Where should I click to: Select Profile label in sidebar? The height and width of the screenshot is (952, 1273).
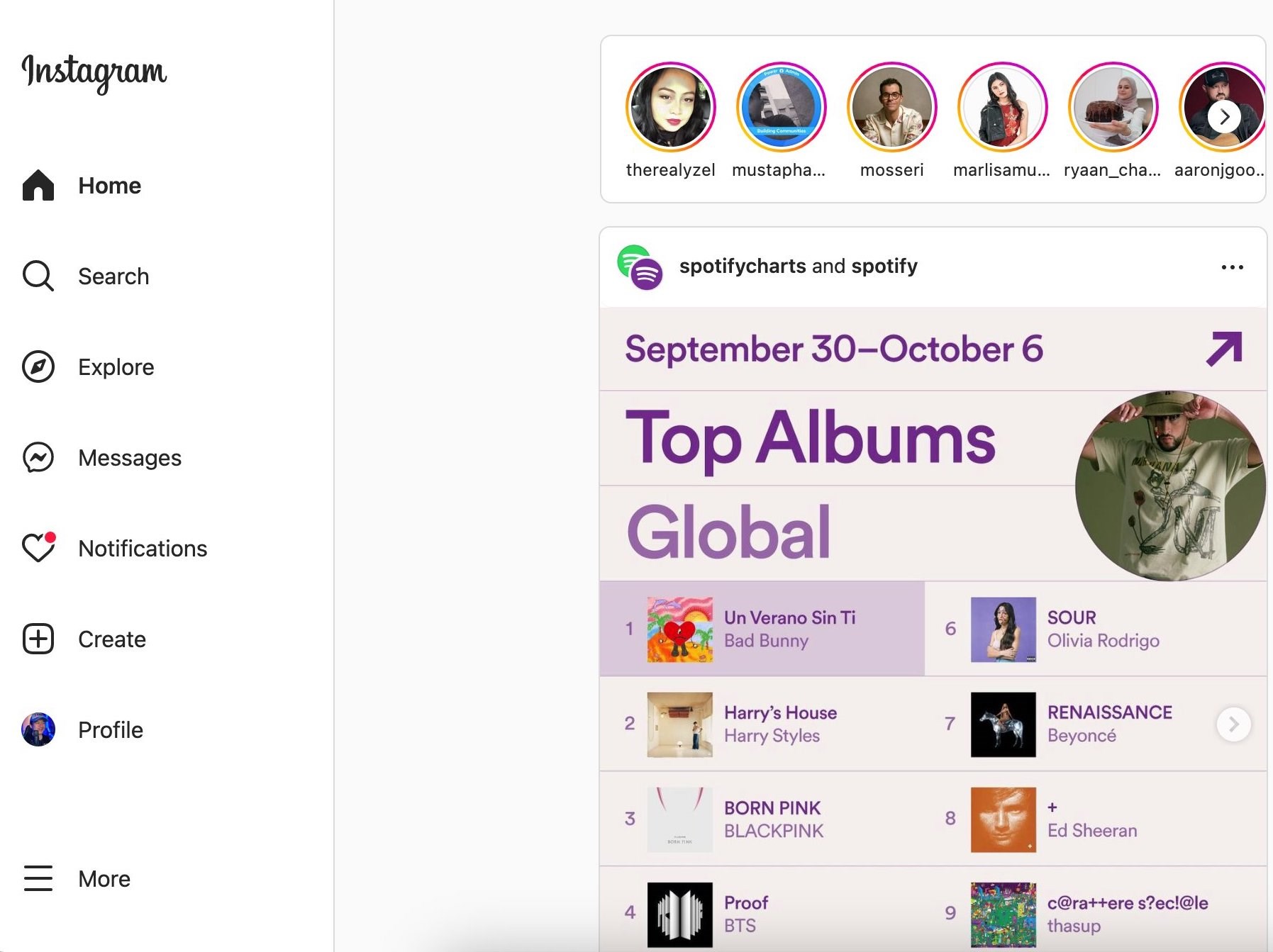point(111,730)
